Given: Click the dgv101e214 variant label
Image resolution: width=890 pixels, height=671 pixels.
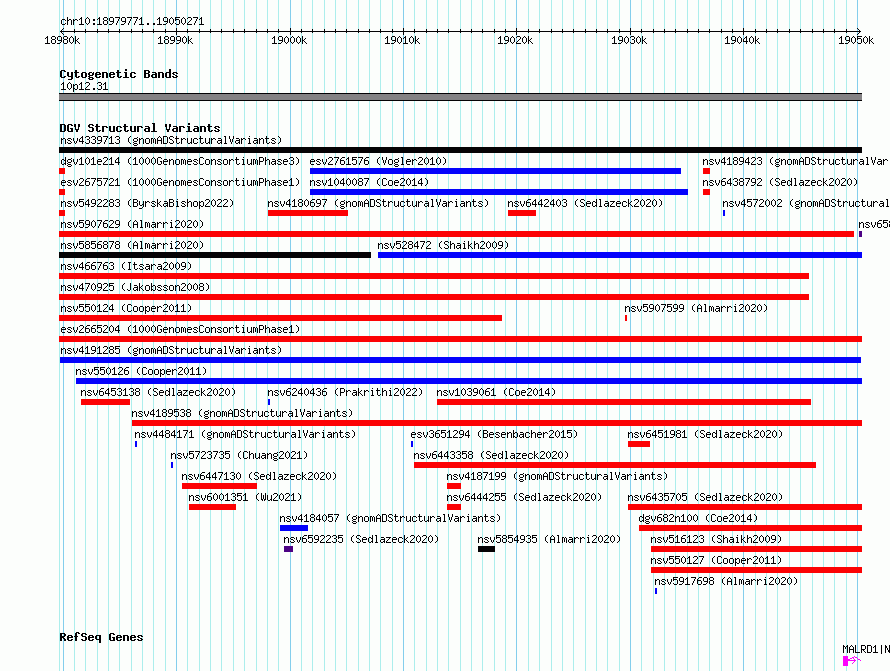Looking at the screenshot, I should [180, 161].
